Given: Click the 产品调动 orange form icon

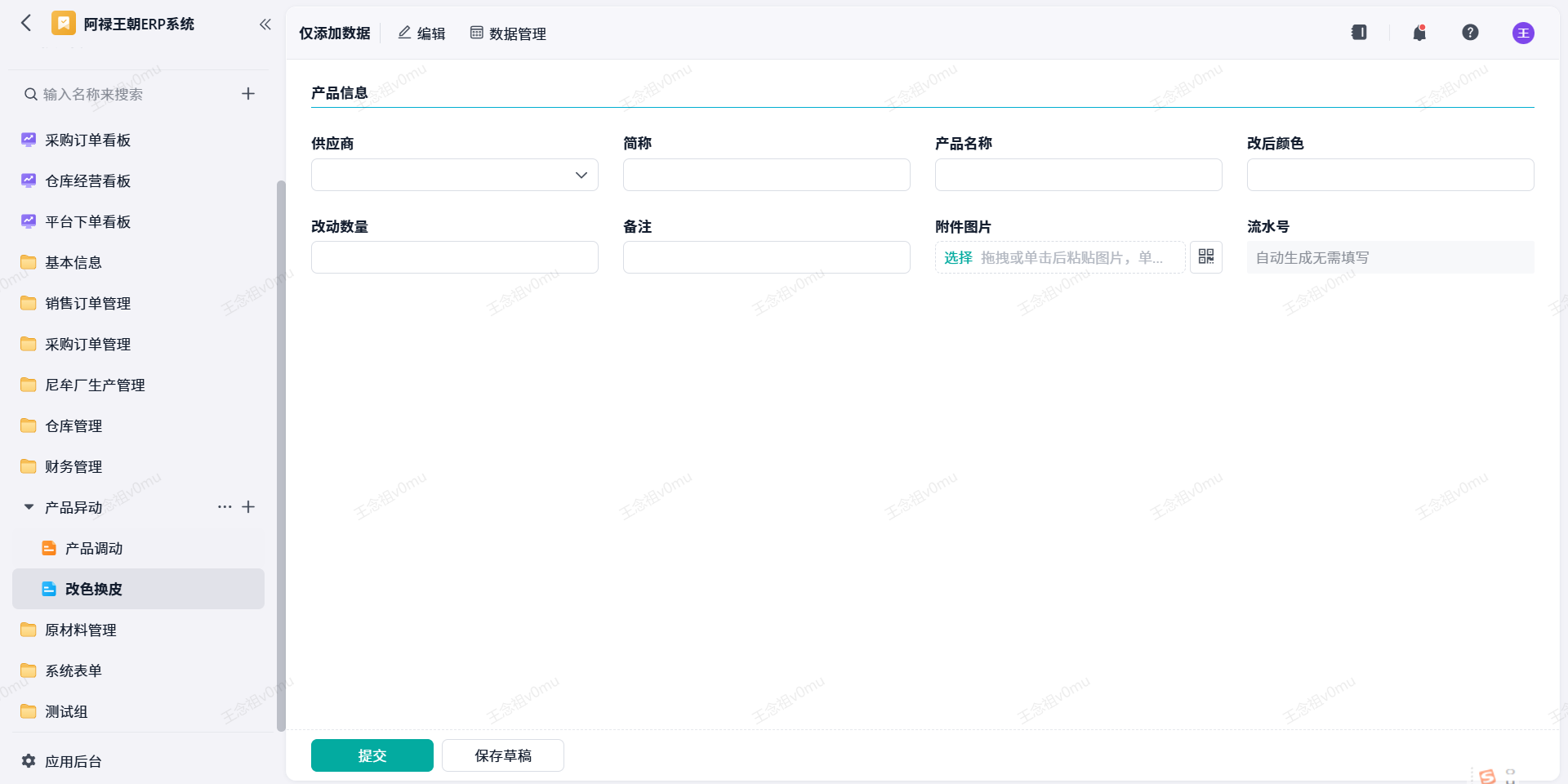Looking at the screenshot, I should coord(49,548).
